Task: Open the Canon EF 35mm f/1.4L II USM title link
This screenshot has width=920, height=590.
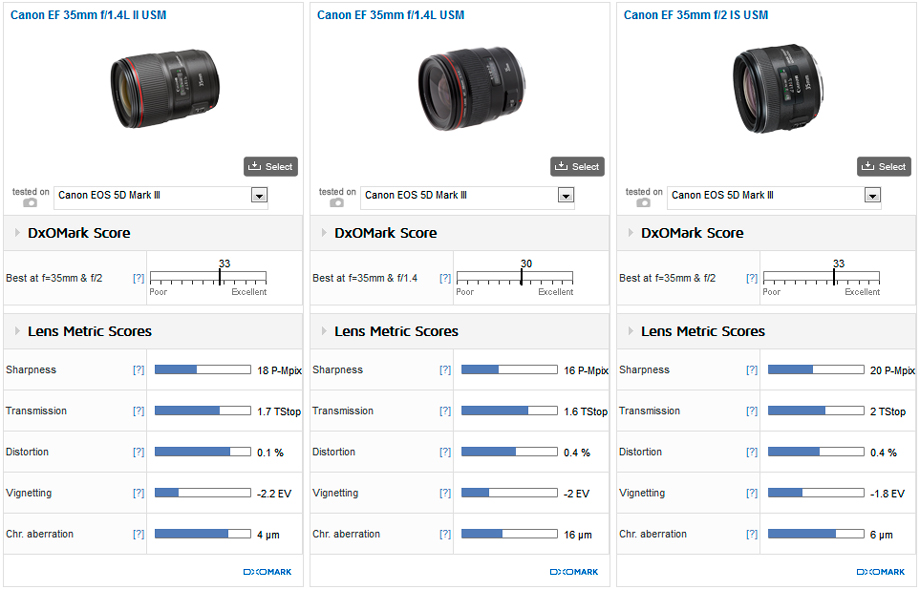Action: [x=87, y=15]
